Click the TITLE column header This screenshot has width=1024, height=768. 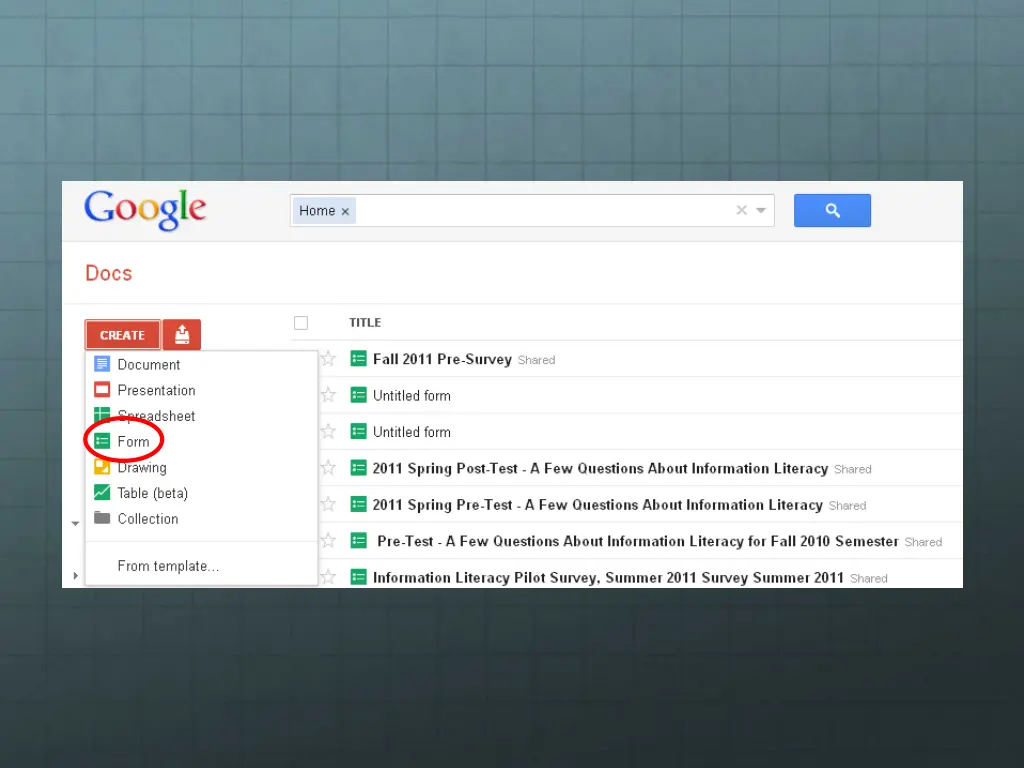pos(365,323)
